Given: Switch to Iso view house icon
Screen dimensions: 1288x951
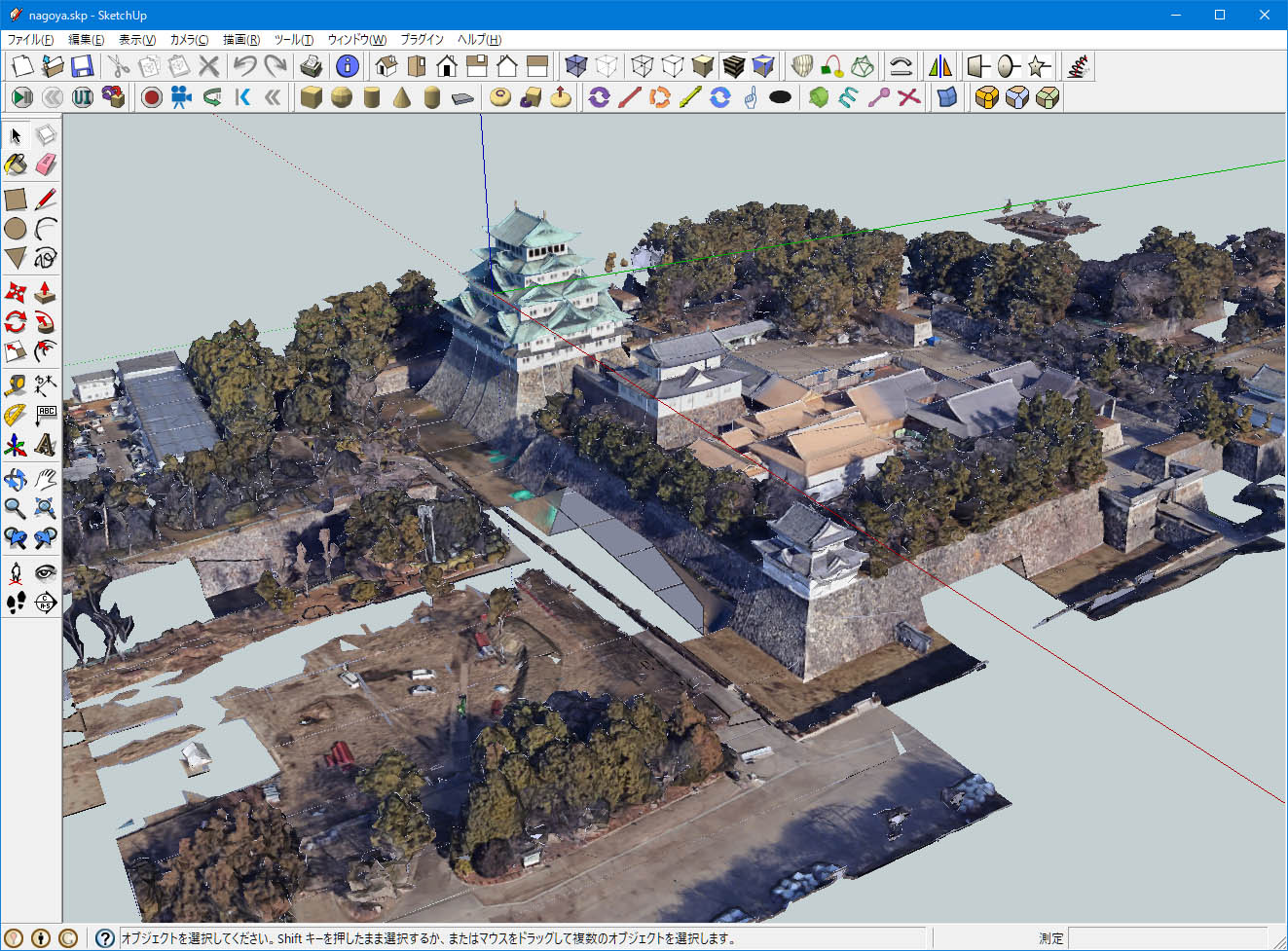Looking at the screenshot, I should pyautogui.click(x=386, y=66).
